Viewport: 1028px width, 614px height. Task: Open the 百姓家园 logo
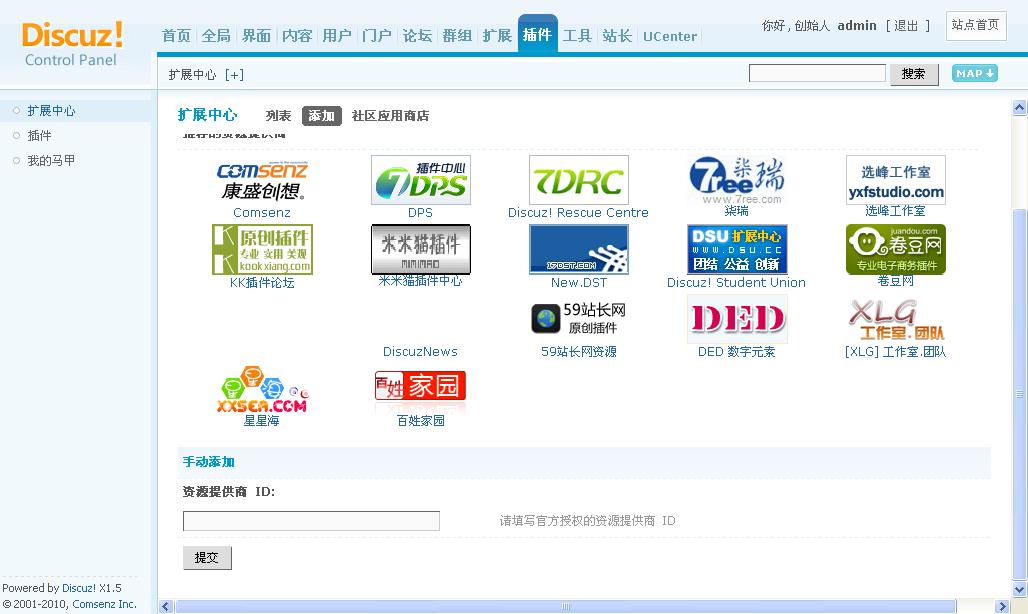(420, 387)
